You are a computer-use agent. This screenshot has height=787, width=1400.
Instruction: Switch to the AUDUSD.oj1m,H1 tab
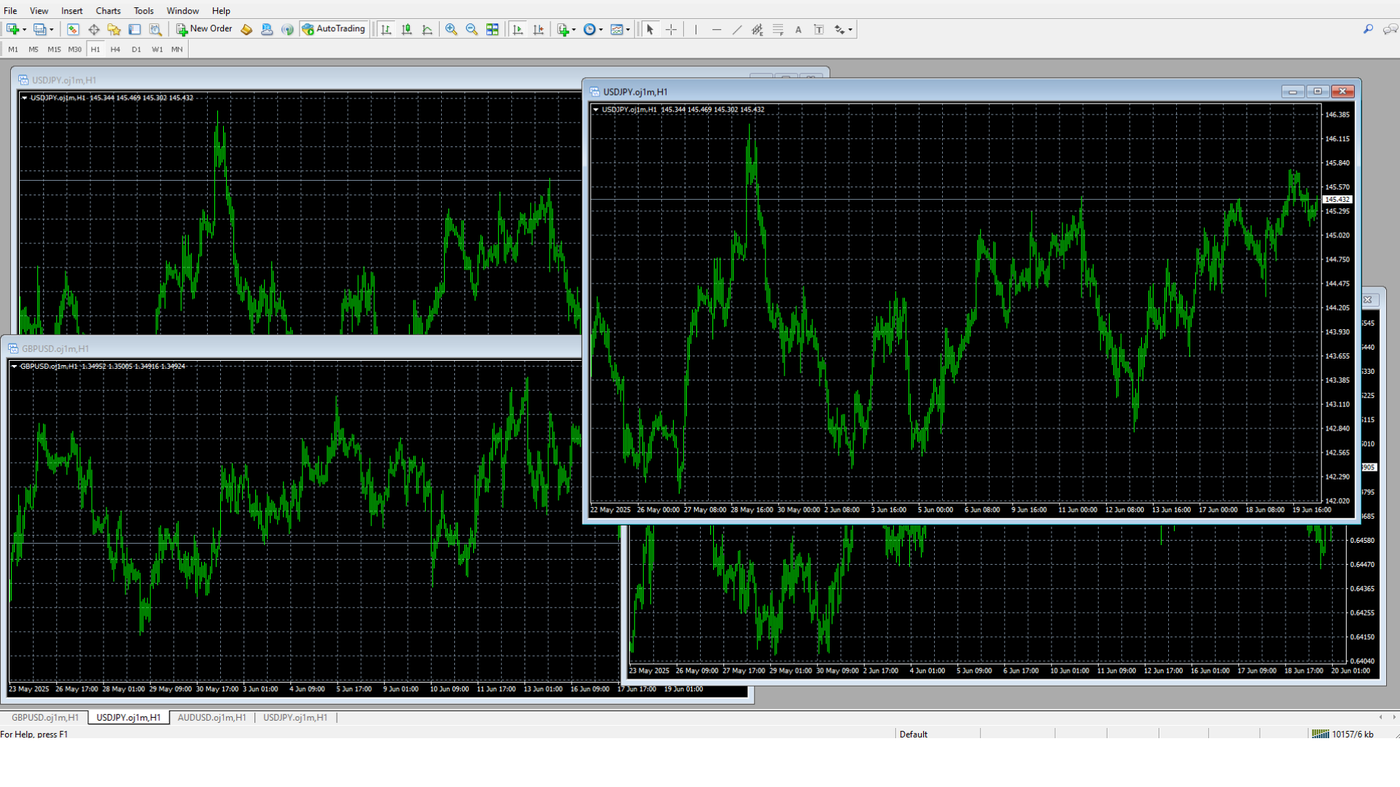click(211, 717)
